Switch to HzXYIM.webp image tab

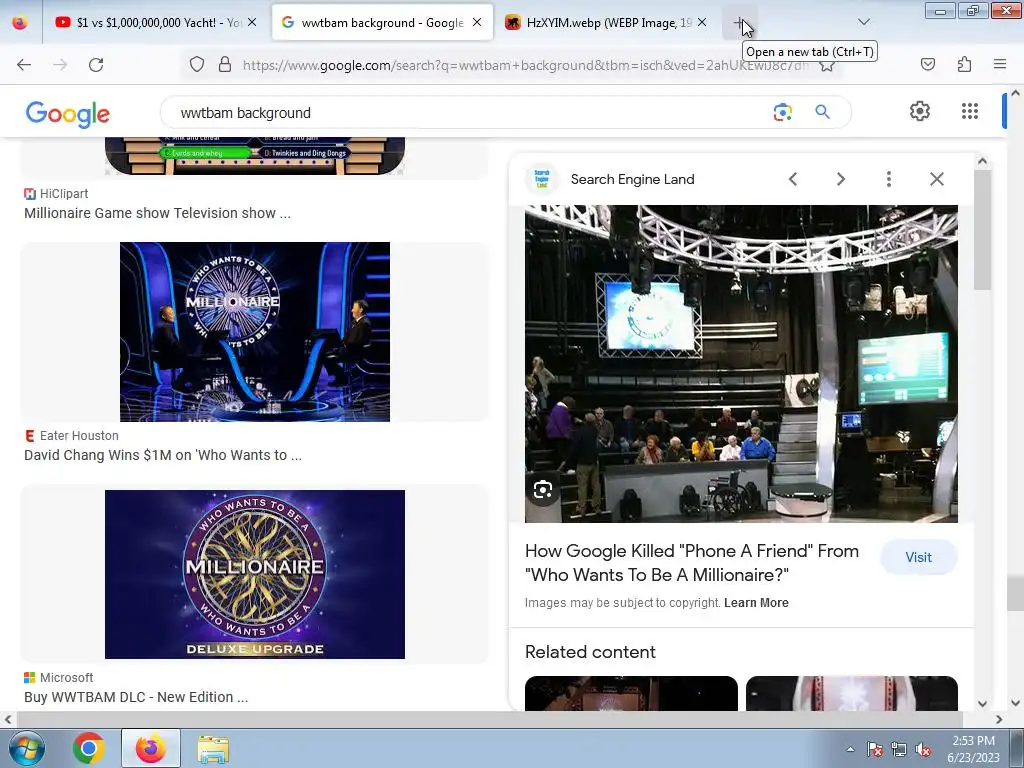click(x=600, y=23)
